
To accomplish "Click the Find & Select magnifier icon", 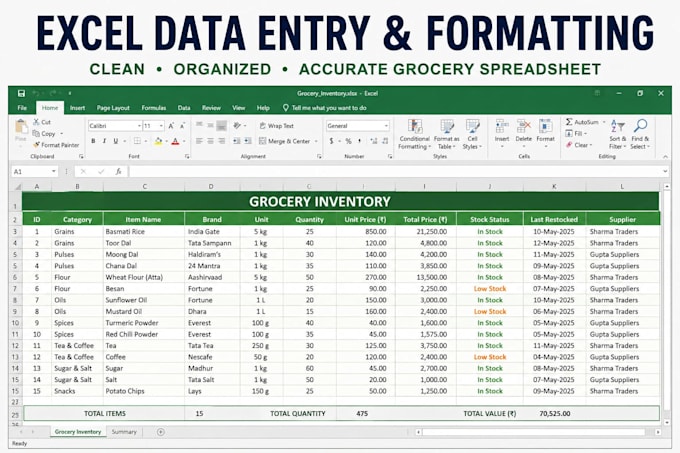I will (x=641, y=126).
